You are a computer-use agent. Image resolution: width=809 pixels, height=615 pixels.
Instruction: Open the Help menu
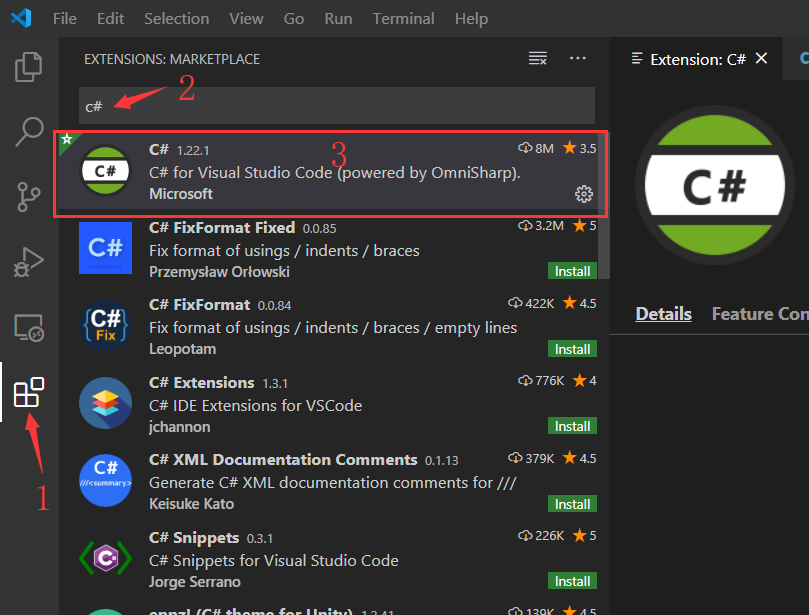471,19
